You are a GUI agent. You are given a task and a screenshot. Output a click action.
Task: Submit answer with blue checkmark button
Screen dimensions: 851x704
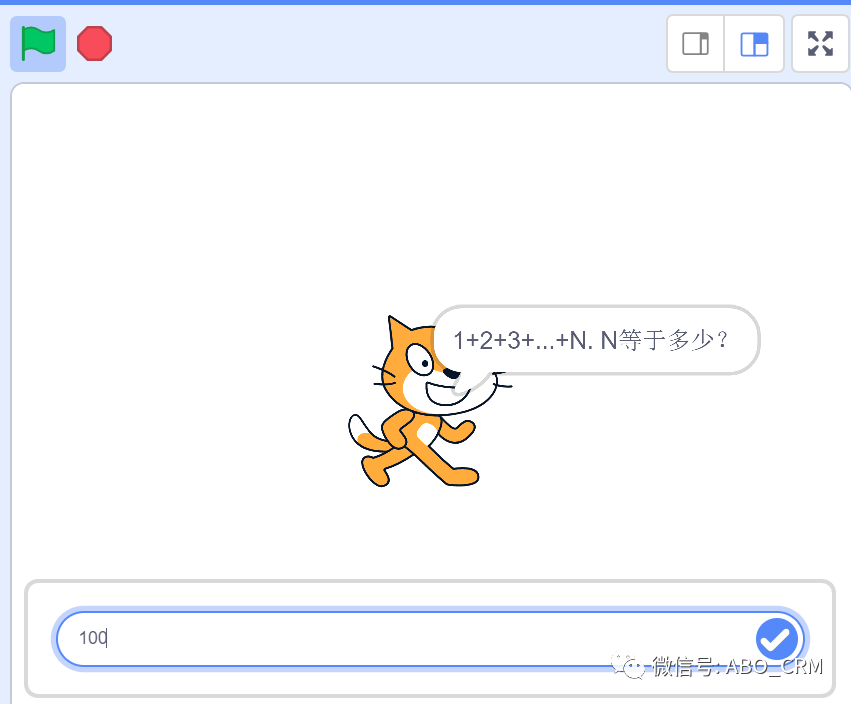[777, 639]
